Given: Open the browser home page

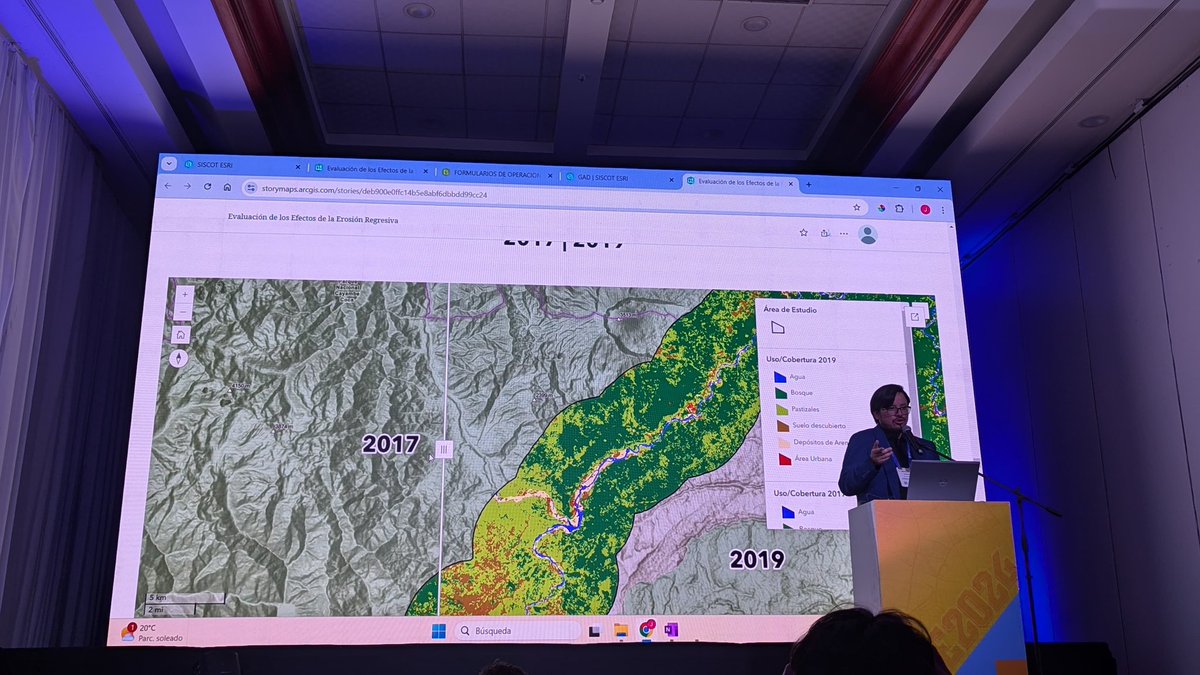Looking at the screenshot, I should (x=228, y=187).
